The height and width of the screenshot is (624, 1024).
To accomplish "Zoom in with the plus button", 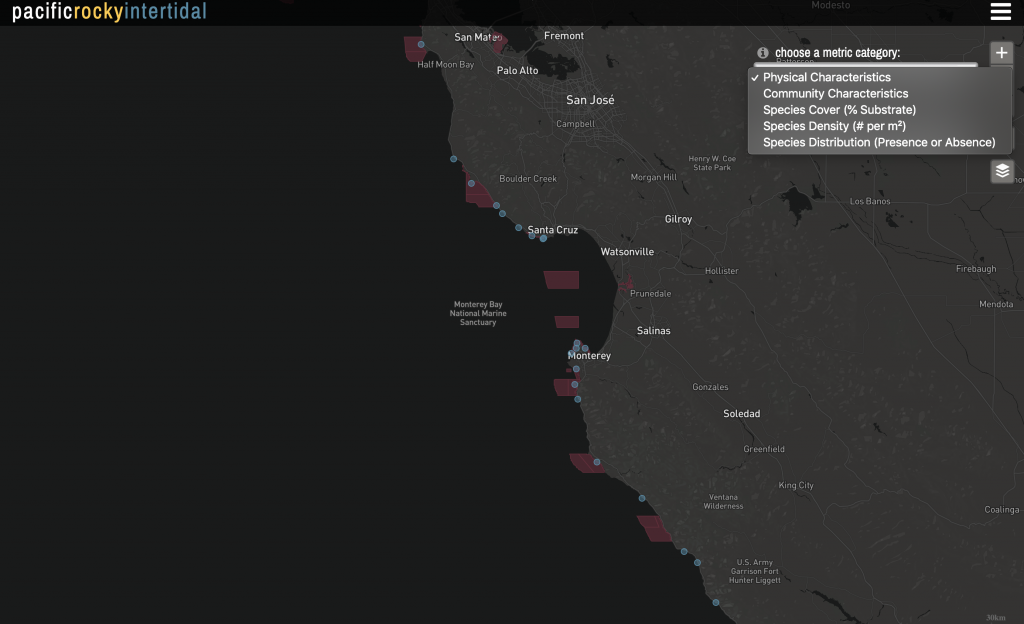I will [1002, 53].
